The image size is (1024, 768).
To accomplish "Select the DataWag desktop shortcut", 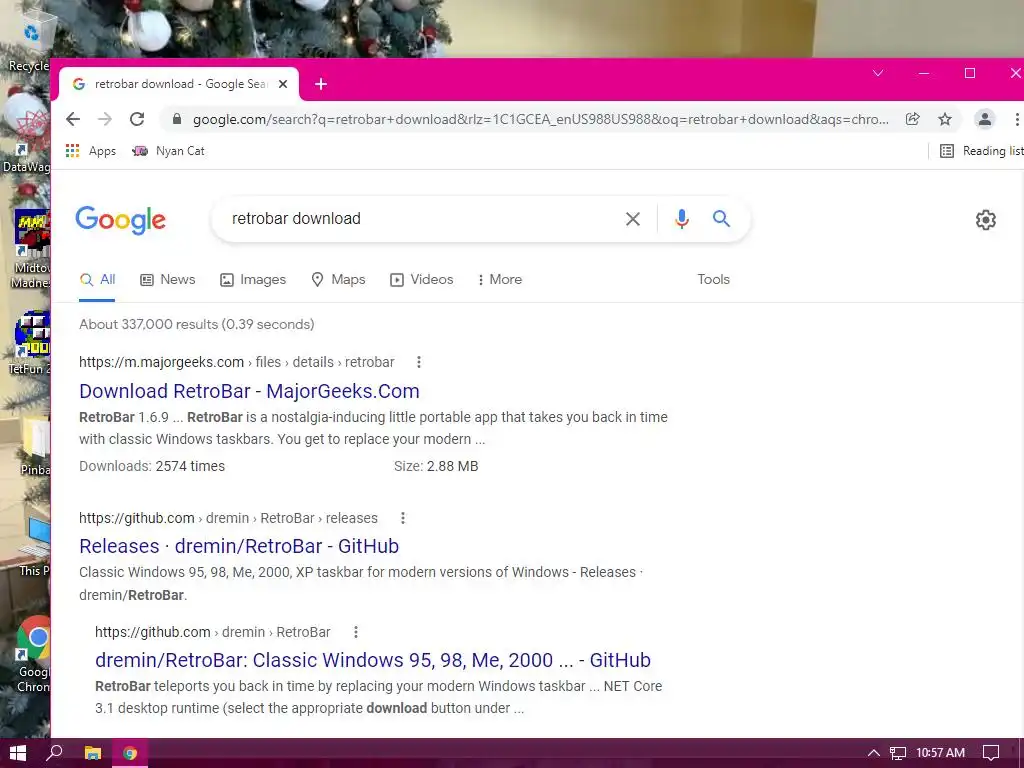I will [26, 140].
